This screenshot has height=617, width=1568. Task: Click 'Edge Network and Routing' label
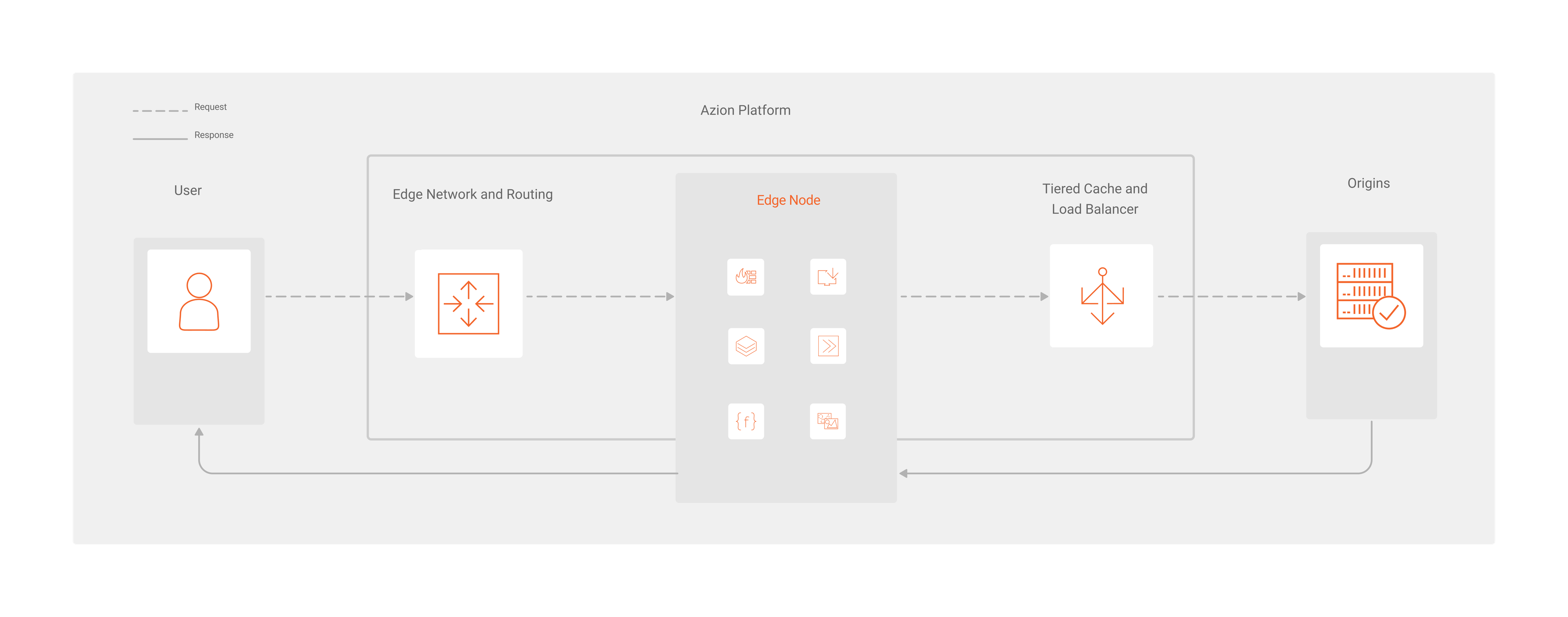coord(472,194)
